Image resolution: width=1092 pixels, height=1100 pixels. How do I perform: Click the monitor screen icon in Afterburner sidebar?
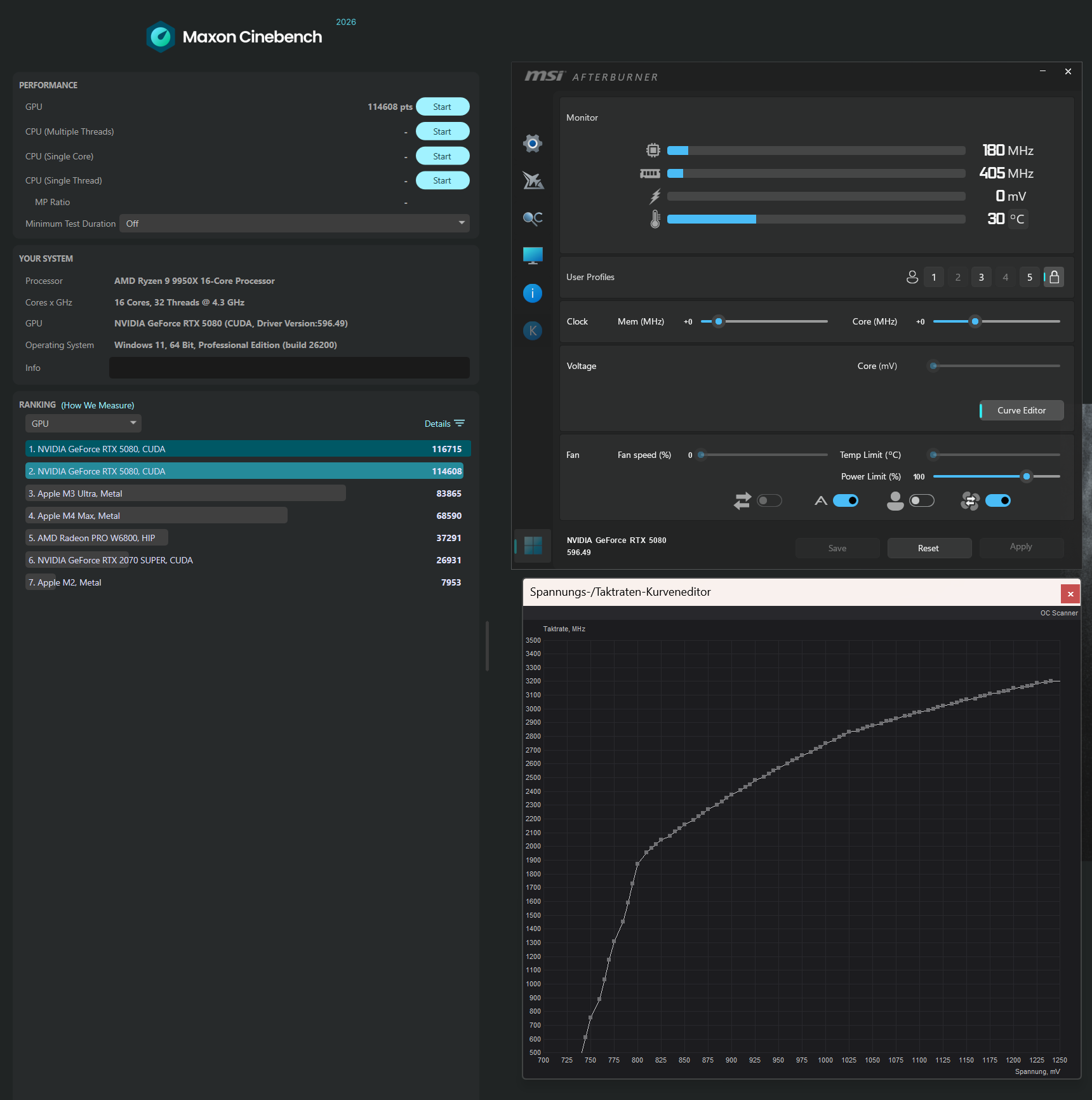[x=533, y=255]
